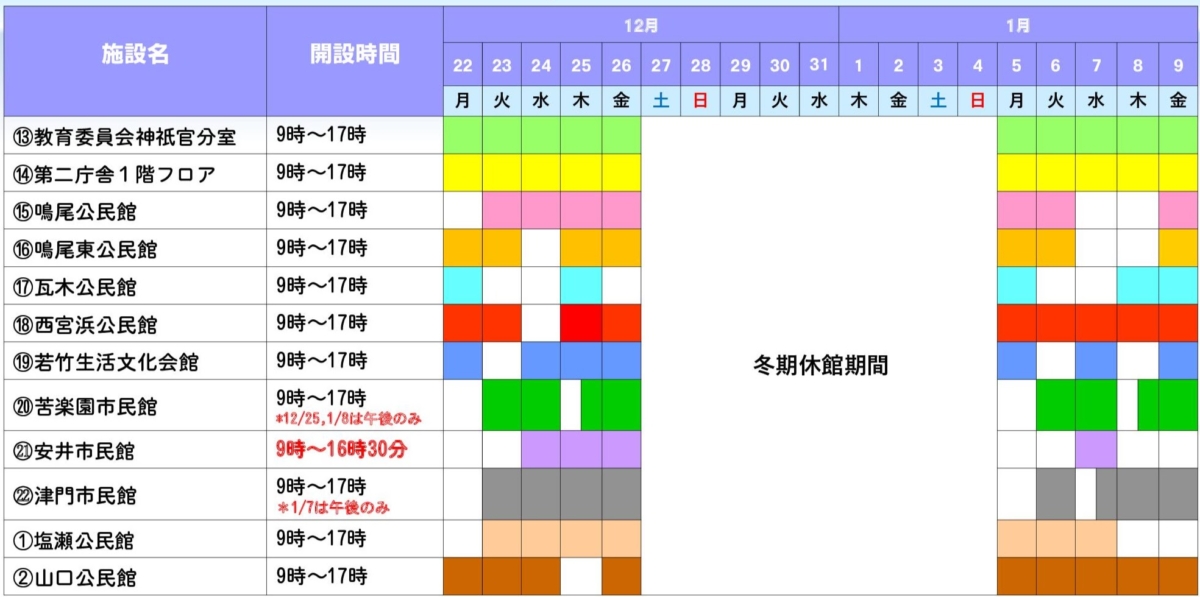Click the ＊1/7は午後のみ note
The height and width of the screenshot is (597, 1200).
(334, 508)
